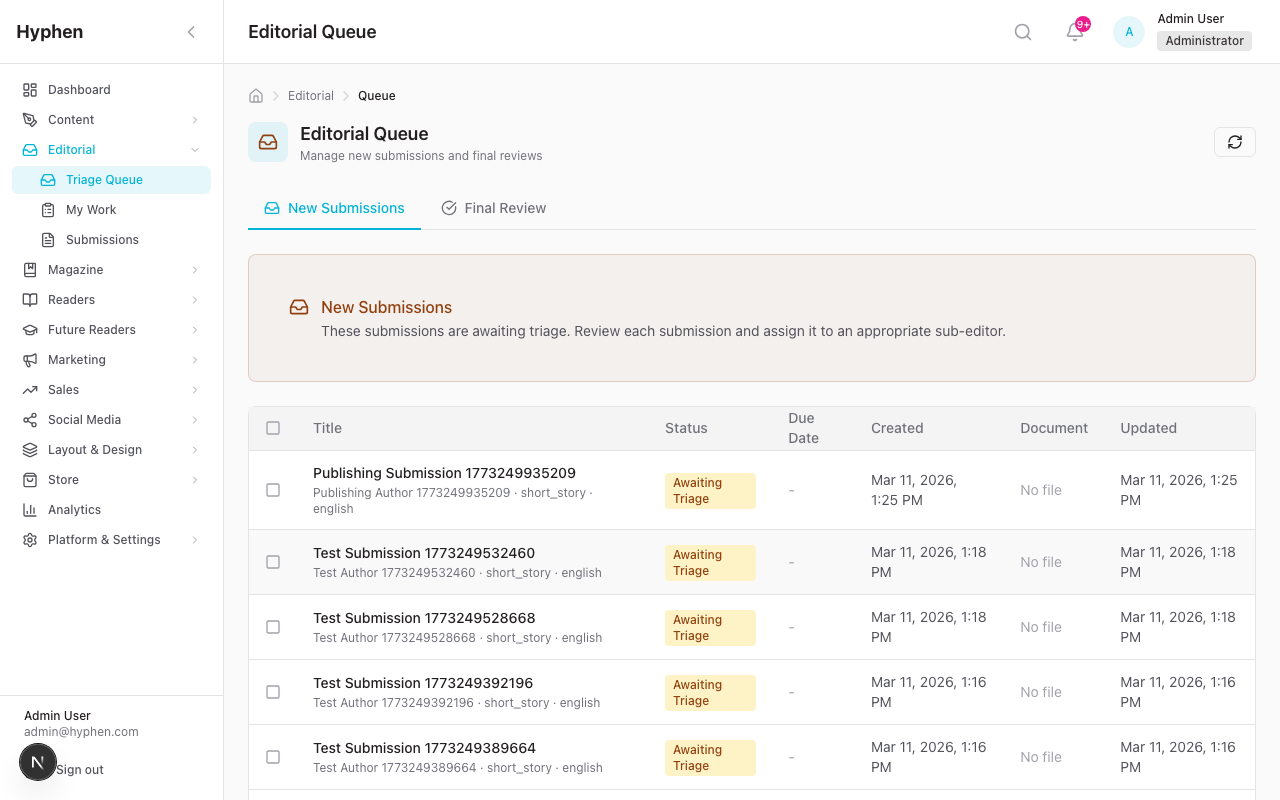Click the Analytics bar chart icon
This screenshot has height=800, width=1280.
point(30,510)
